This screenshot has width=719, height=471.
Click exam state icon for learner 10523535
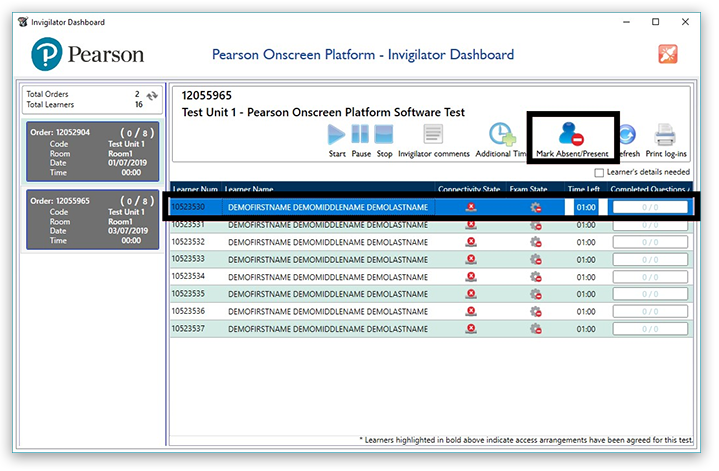[x=536, y=294]
